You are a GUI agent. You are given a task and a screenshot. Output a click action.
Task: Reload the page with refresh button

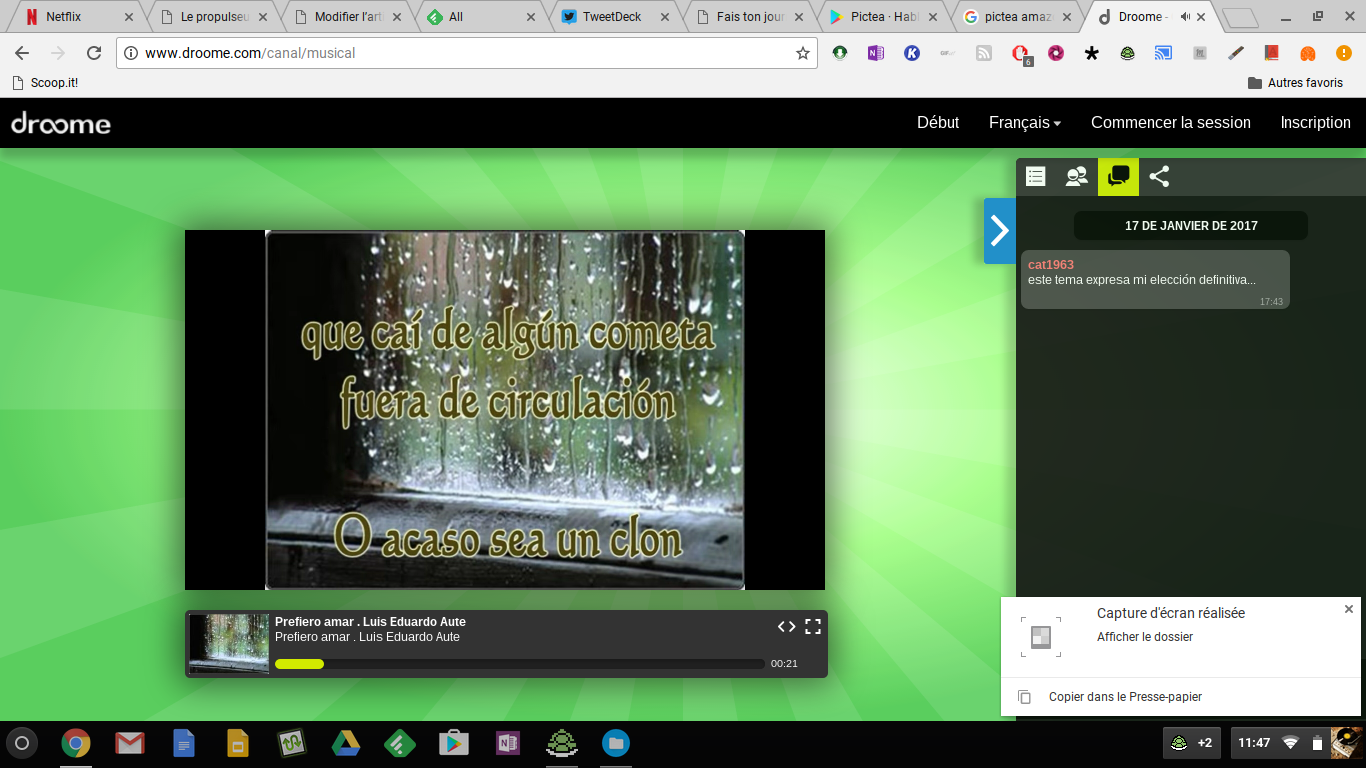pyautogui.click(x=94, y=53)
